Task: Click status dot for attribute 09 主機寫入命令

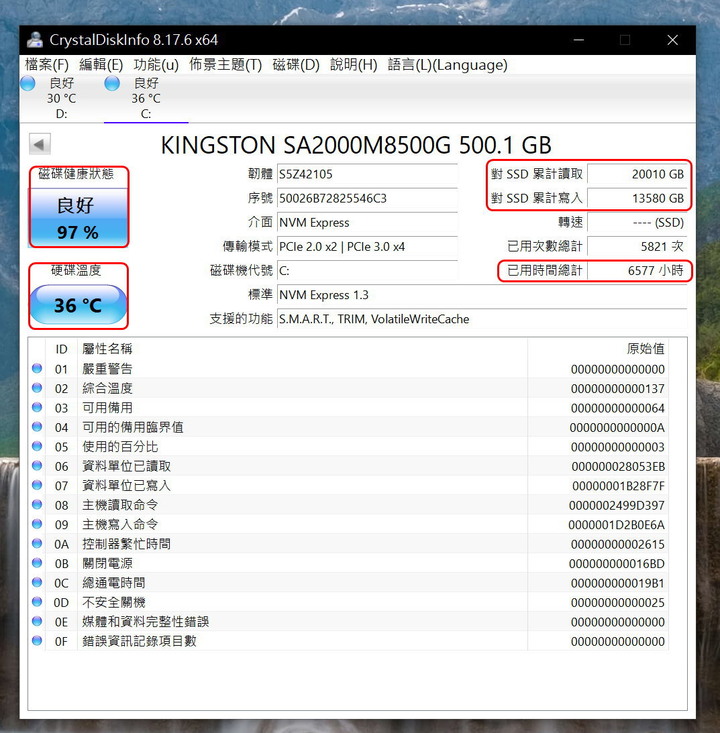Action: [37, 524]
